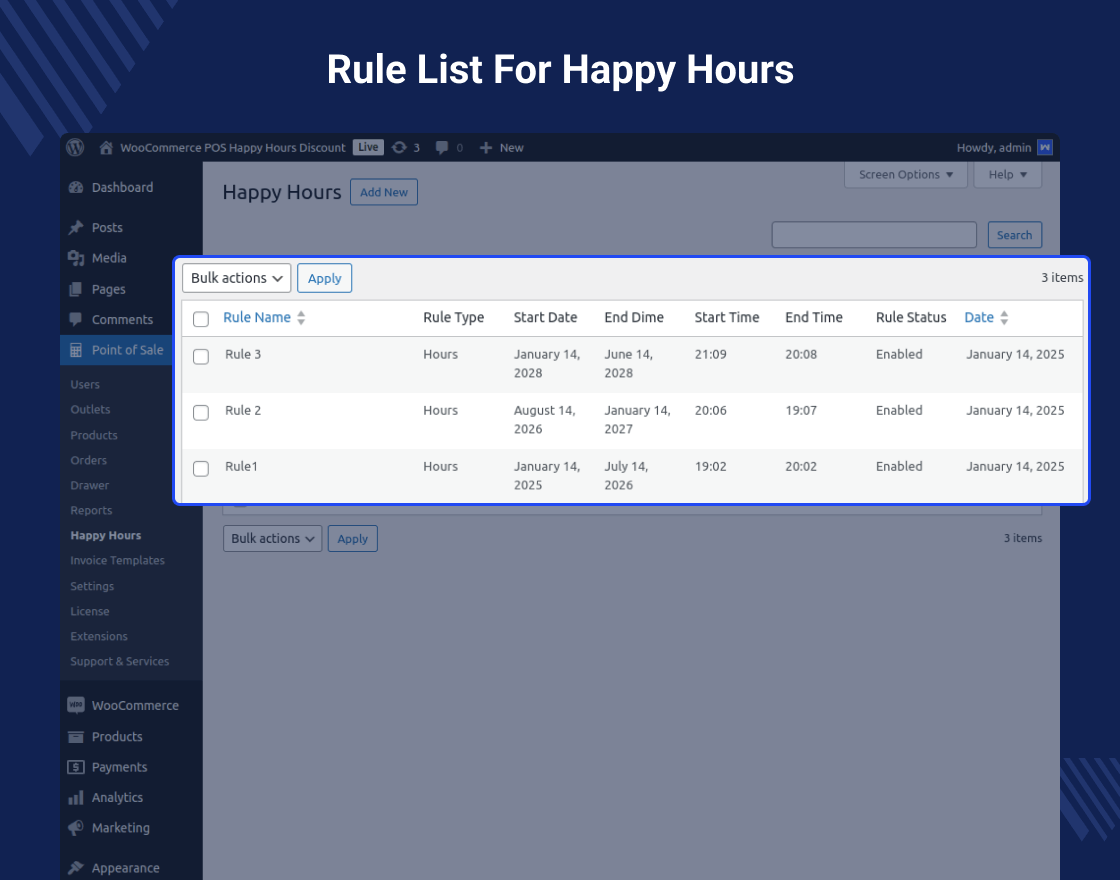Expand the Screen Options panel
This screenshot has width=1120, height=880.
[904, 174]
